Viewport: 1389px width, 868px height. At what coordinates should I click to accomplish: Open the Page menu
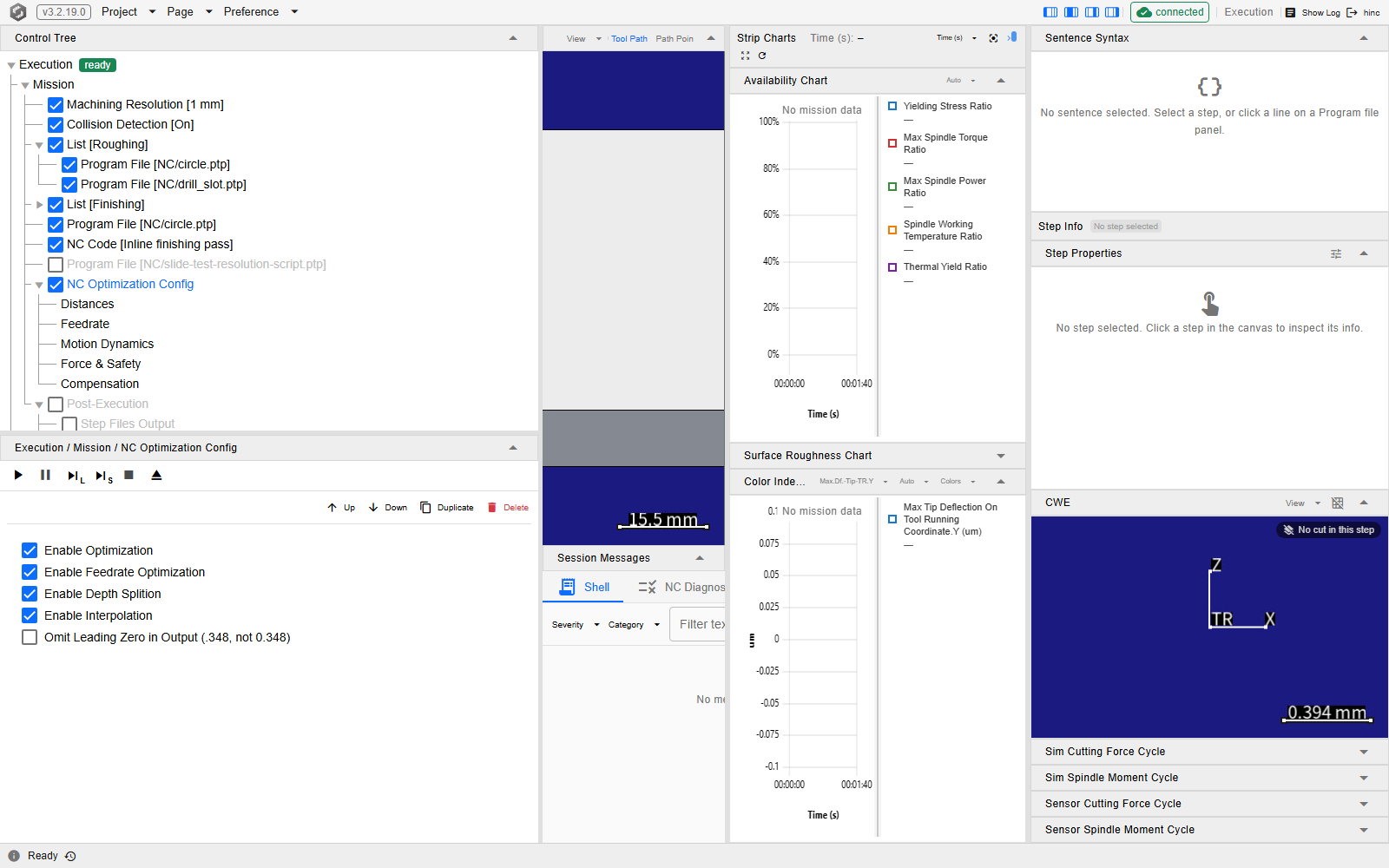(x=189, y=12)
